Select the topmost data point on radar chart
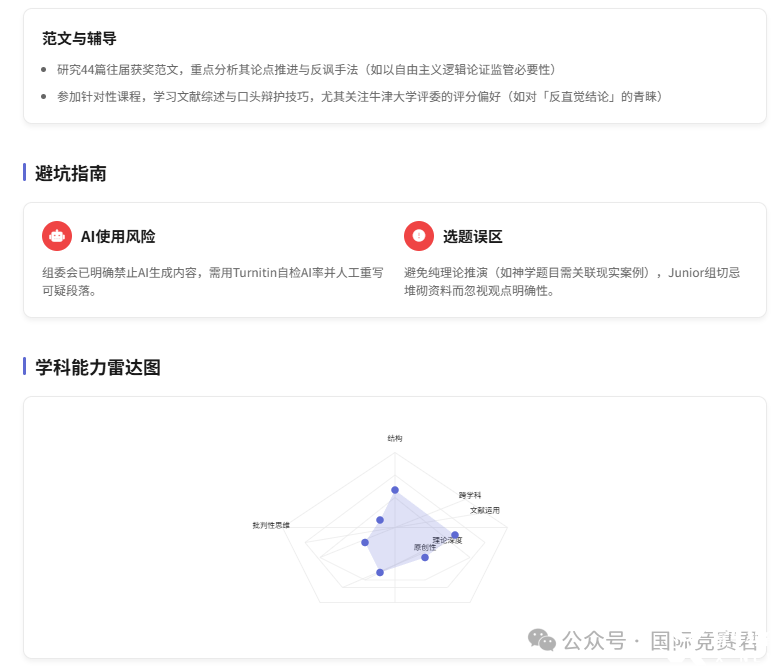 coord(395,490)
